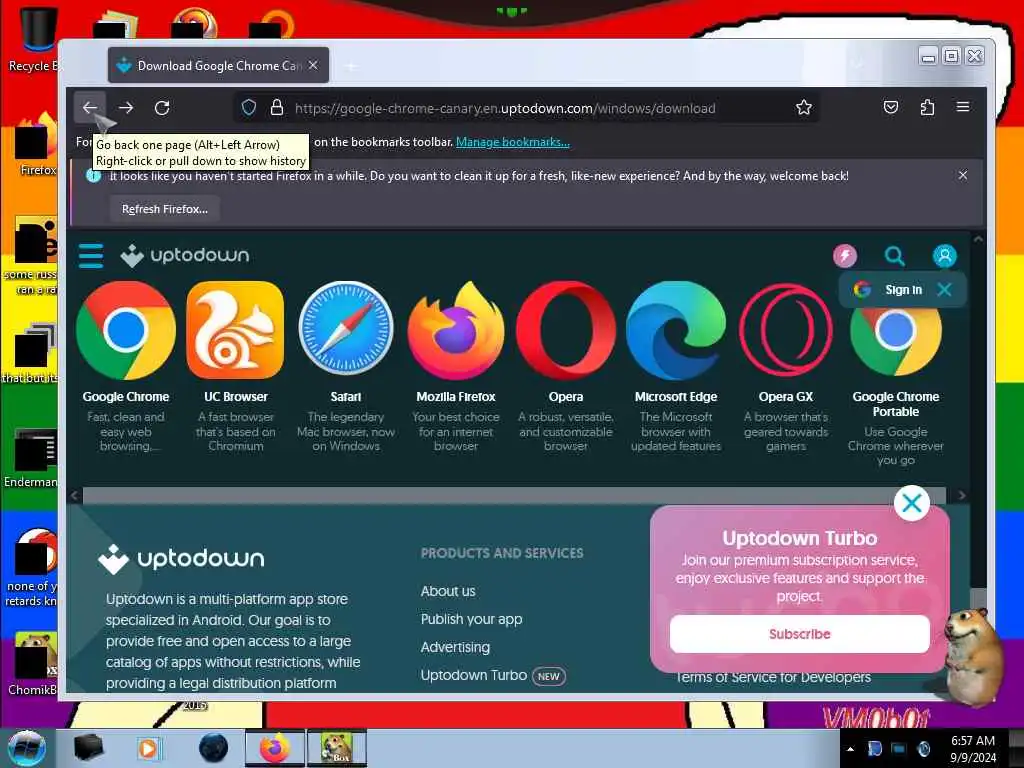Click the horizontal carousel scrollbar
The width and height of the screenshot is (1024, 768).
tap(514, 496)
